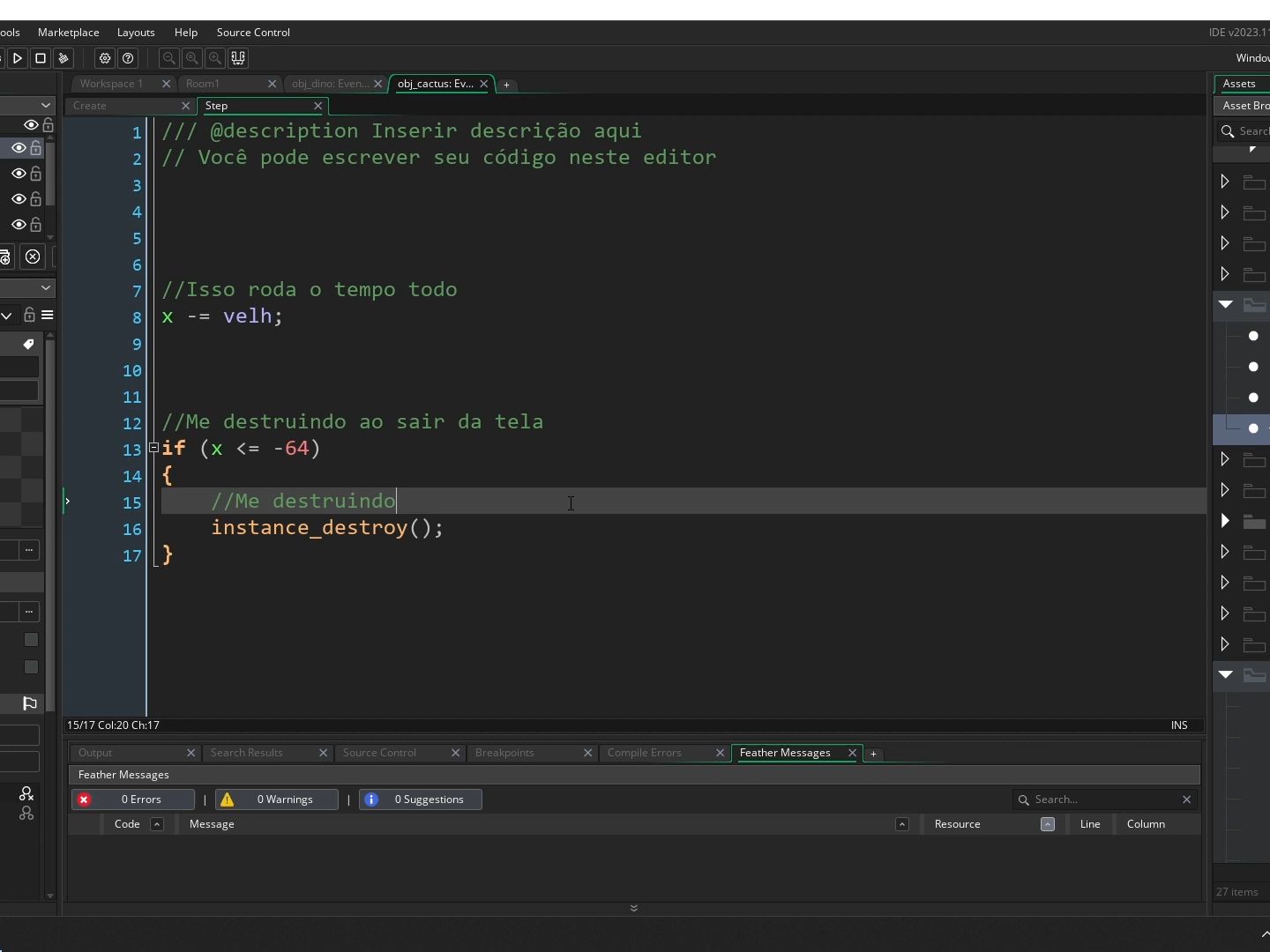Screen dimensions: 1270x952
Task: Click lower ellipsis button in left panel
Action: pyautogui.click(x=29, y=611)
